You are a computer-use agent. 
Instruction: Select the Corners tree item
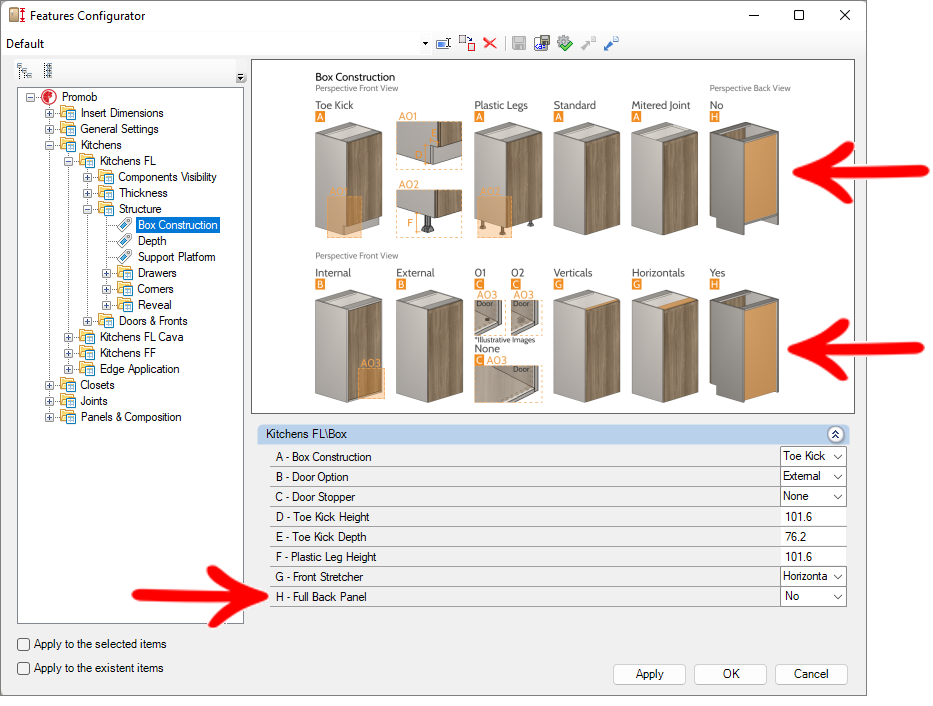[x=155, y=289]
